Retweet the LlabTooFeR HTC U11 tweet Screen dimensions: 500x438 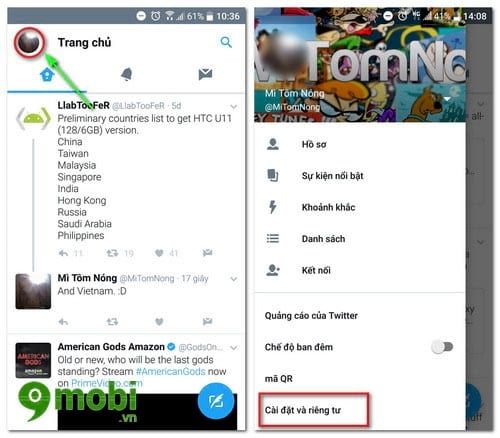112,253
